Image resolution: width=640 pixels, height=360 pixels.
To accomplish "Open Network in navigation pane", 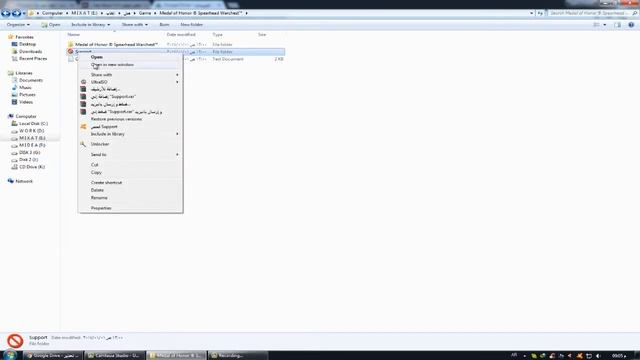I will click(24, 181).
